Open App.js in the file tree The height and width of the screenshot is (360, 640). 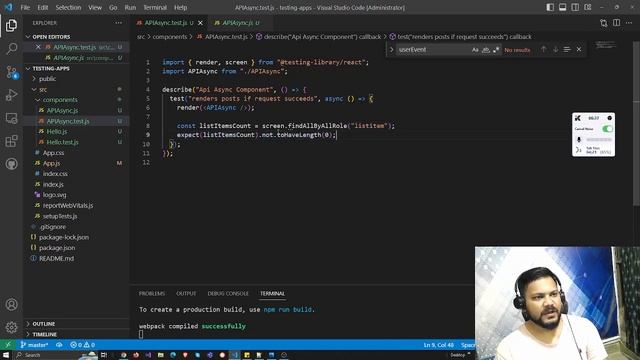click(x=51, y=163)
